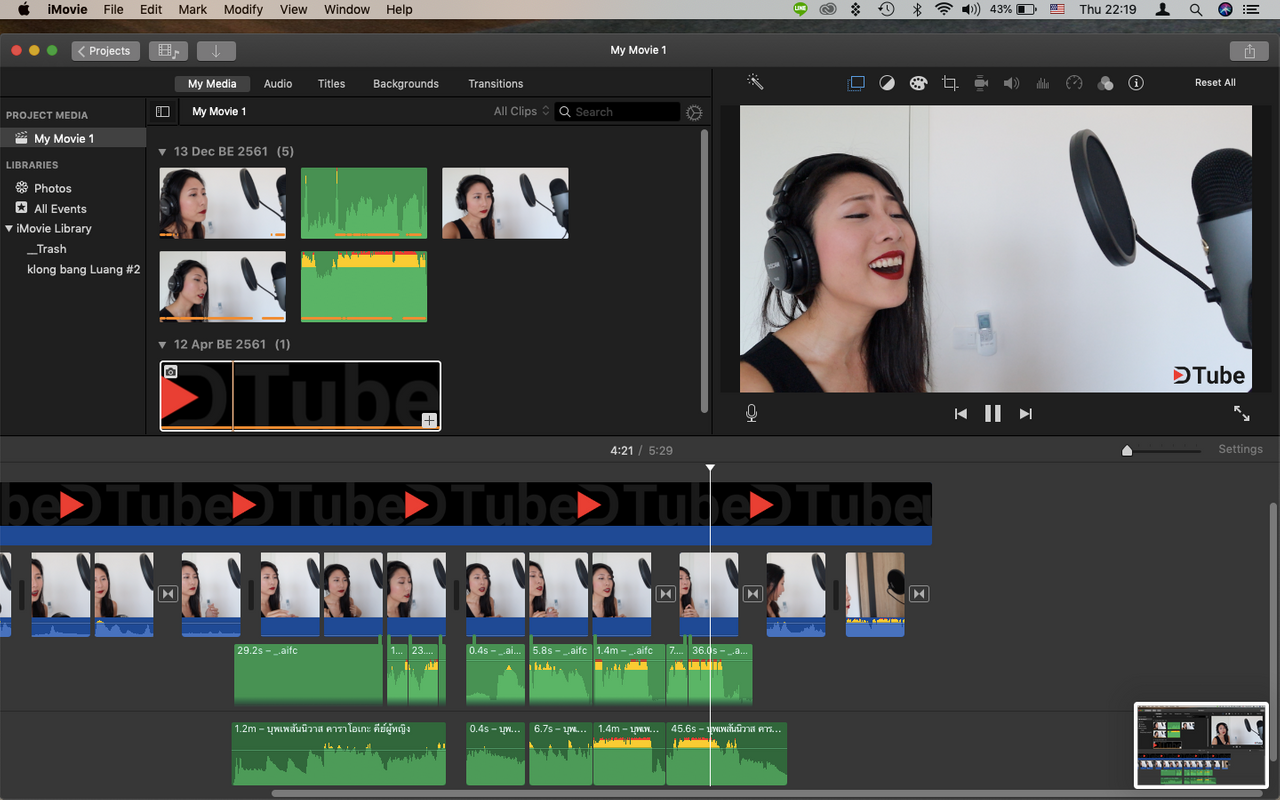Screen dimensions: 1280x800
Task: Open noise reduction and equalizer tool
Action: click(x=1043, y=83)
